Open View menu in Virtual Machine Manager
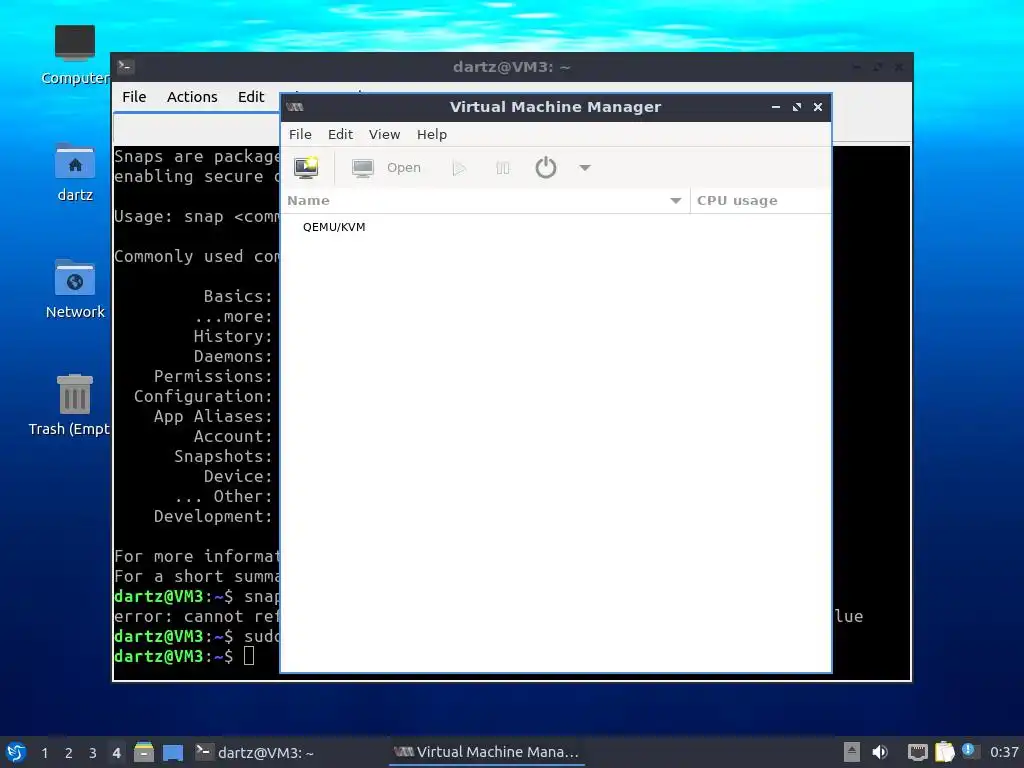1024x768 pixels. (x=384, y=135)
